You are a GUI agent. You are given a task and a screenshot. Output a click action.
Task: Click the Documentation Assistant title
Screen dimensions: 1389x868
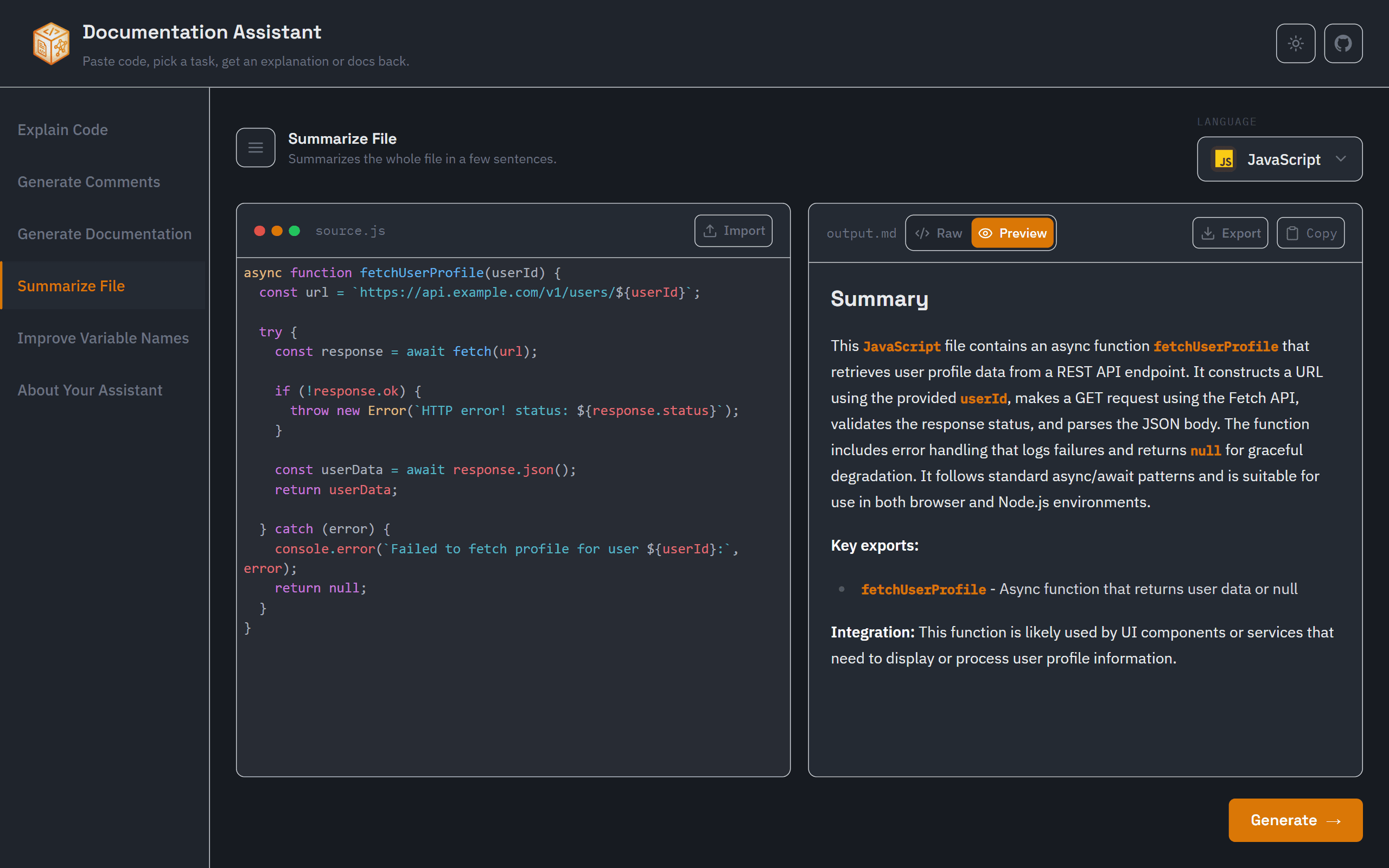point(202,32)
